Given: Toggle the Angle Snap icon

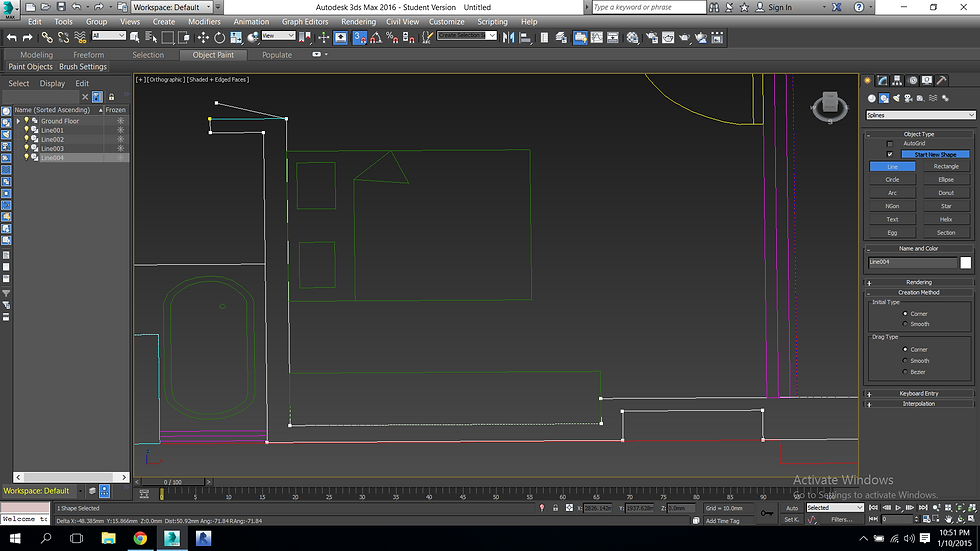Looking at the screenshot, I should coord(376,38).
